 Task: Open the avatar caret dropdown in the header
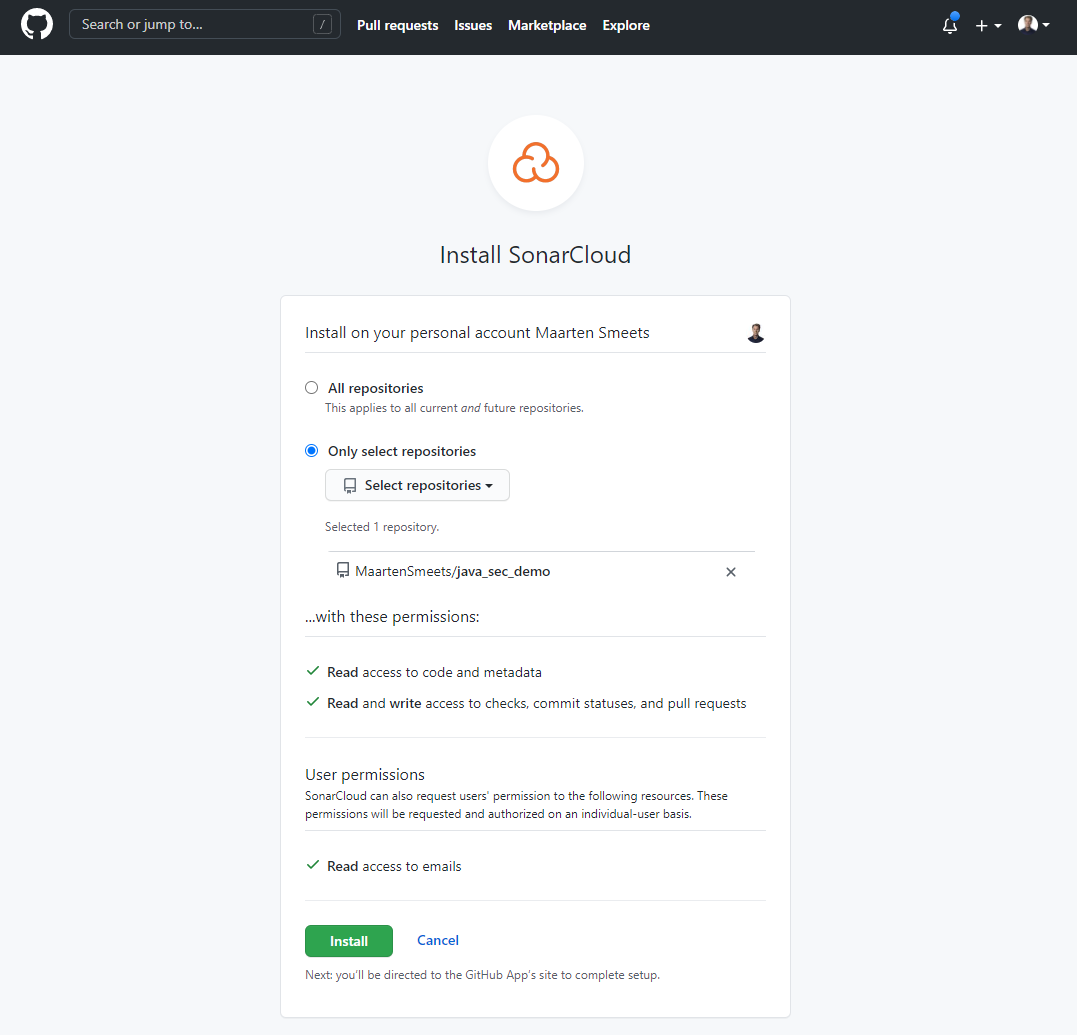1046,25
